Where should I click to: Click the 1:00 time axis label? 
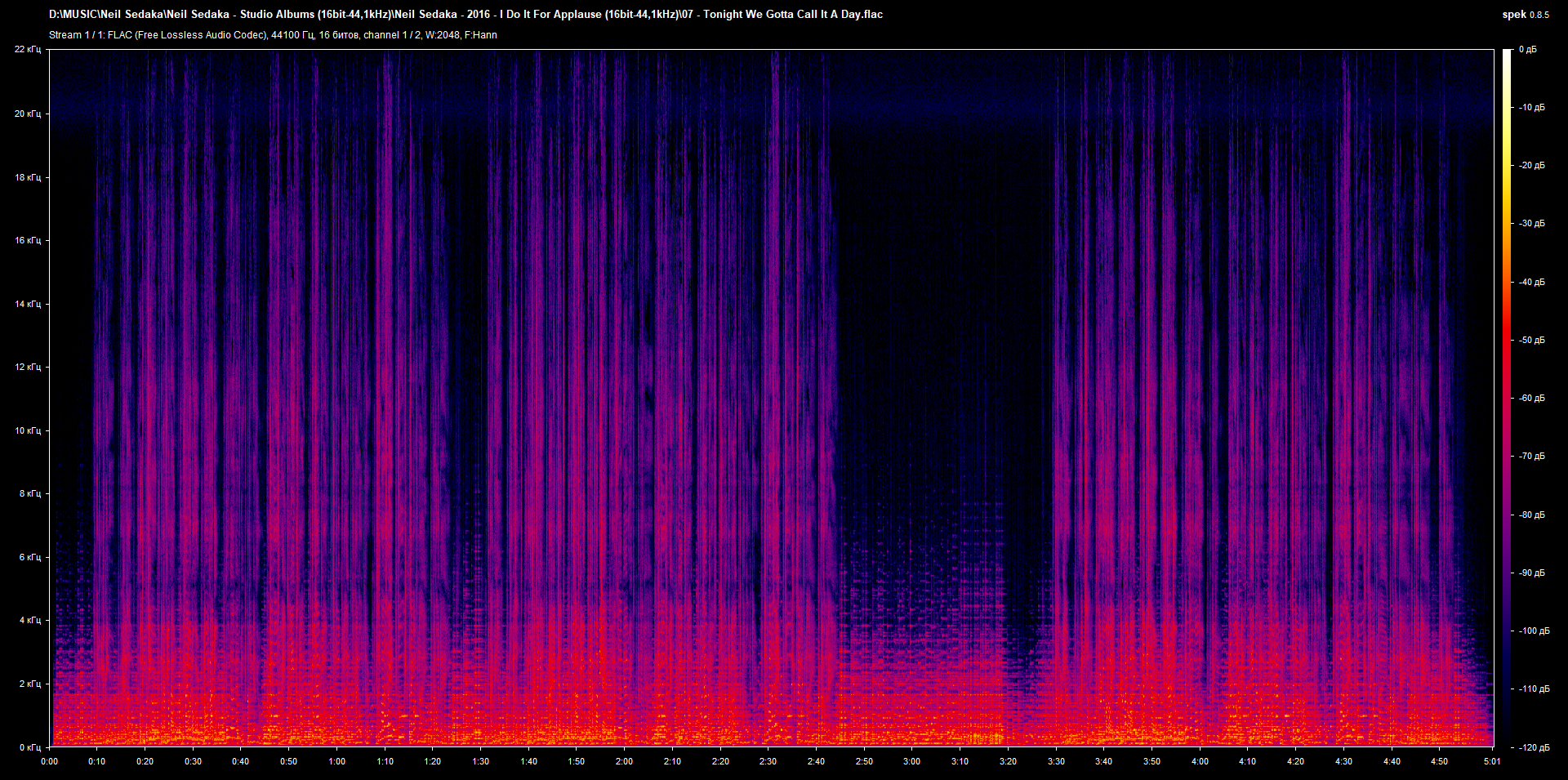tap(336, 761)
